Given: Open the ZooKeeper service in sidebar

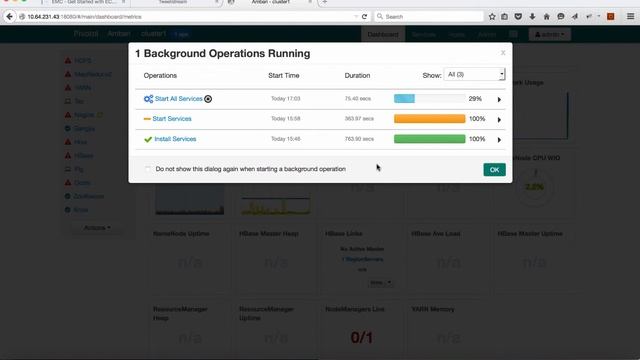Looking at the screenshot, I should click(x=89, y=196).
